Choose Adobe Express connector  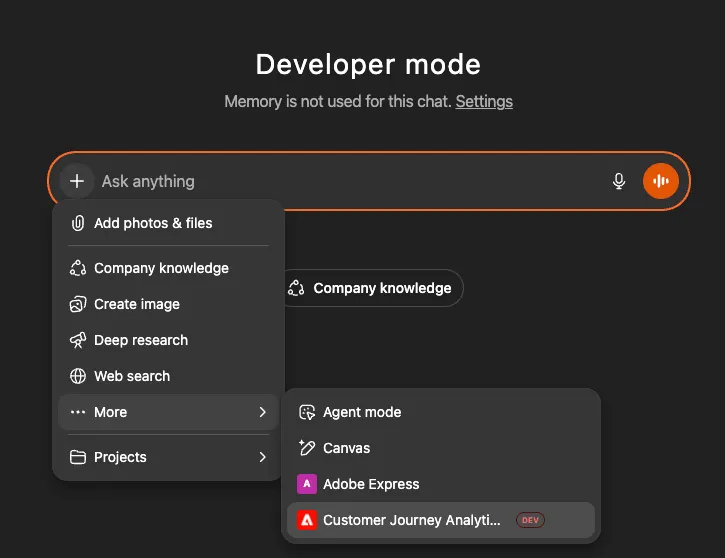[441, 484]
